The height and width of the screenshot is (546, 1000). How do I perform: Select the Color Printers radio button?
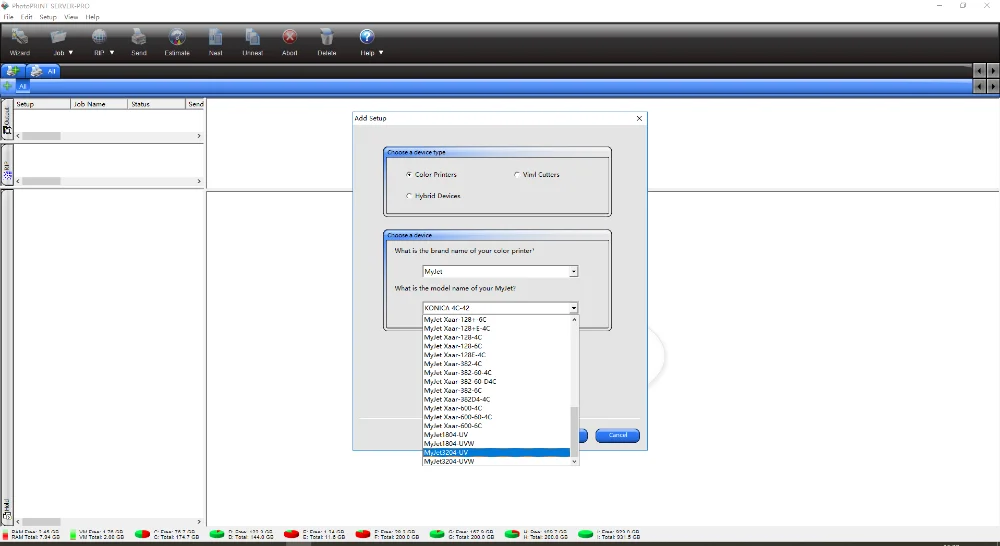point(409,174)
